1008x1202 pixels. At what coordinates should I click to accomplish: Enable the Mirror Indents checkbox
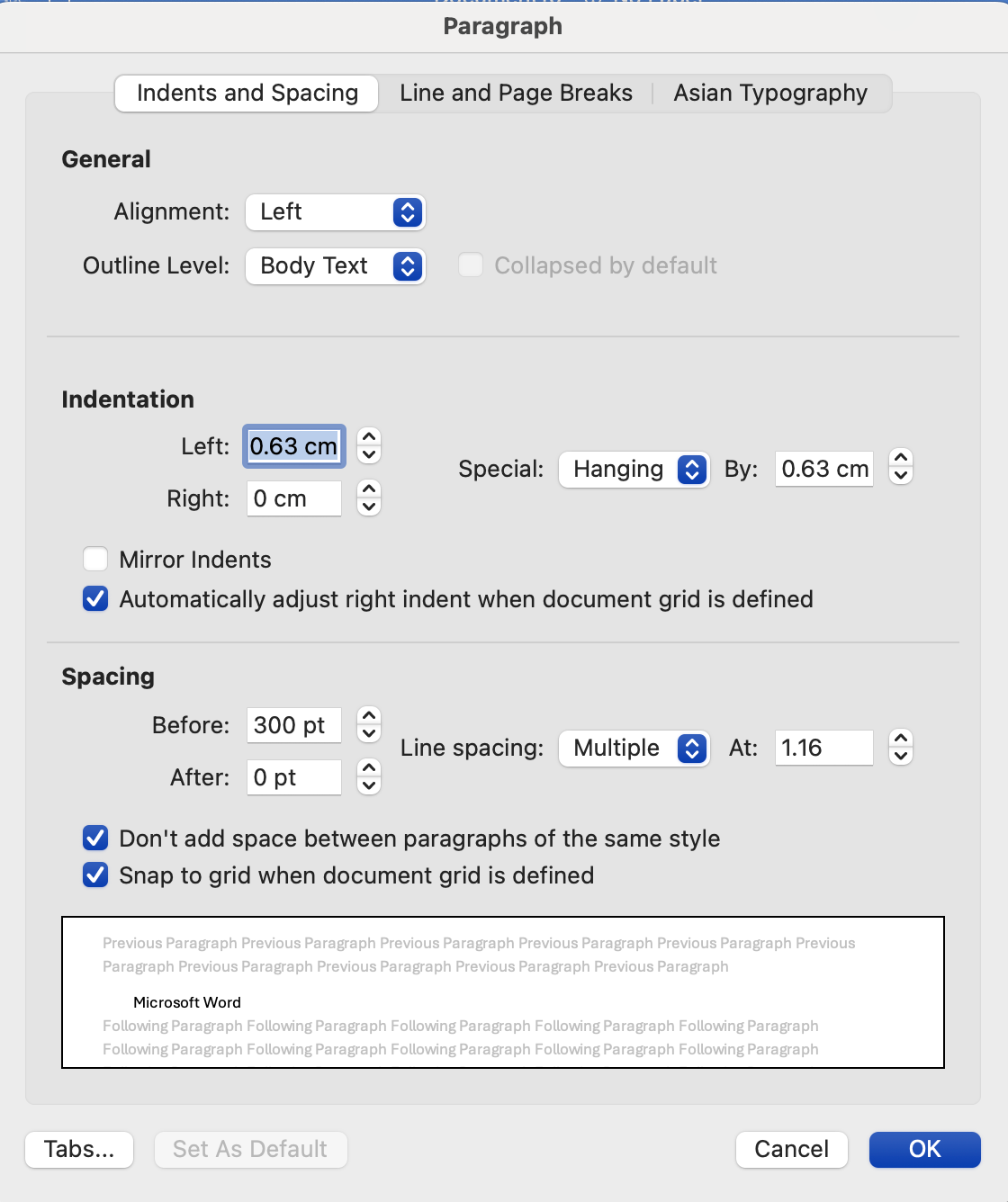[x=95, y=560]
